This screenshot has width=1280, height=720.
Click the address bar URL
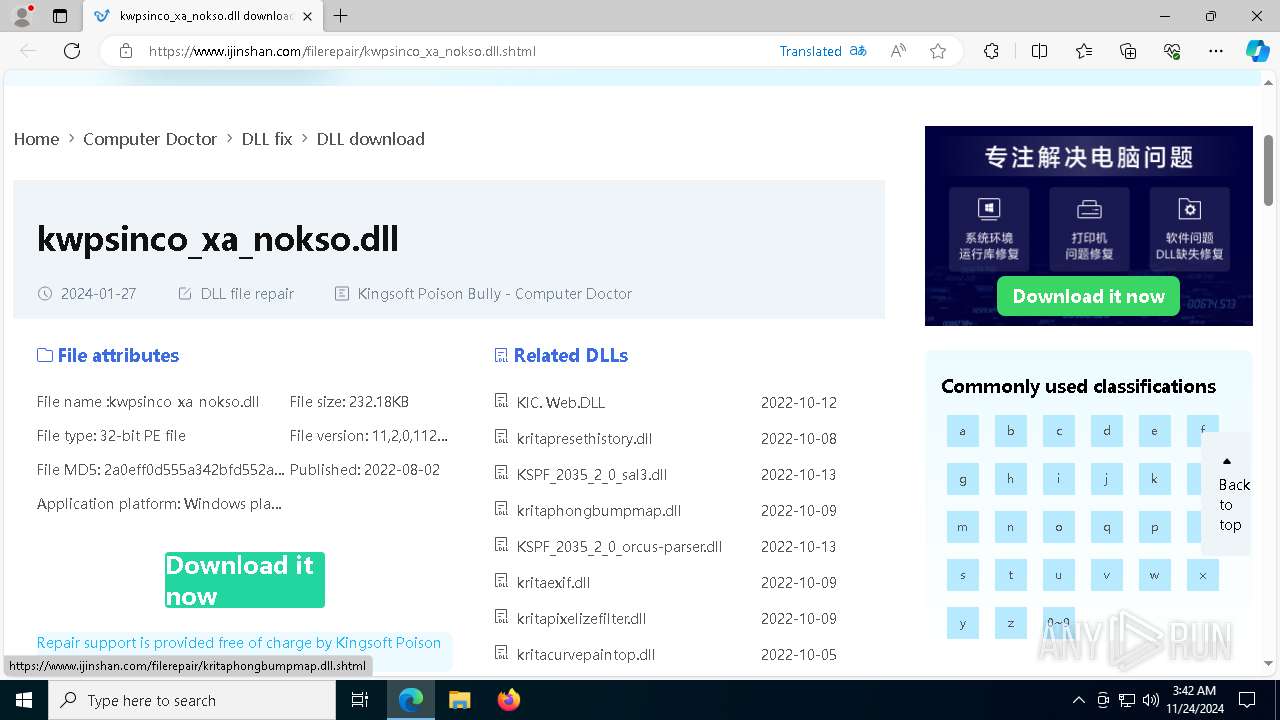point(342,51)
